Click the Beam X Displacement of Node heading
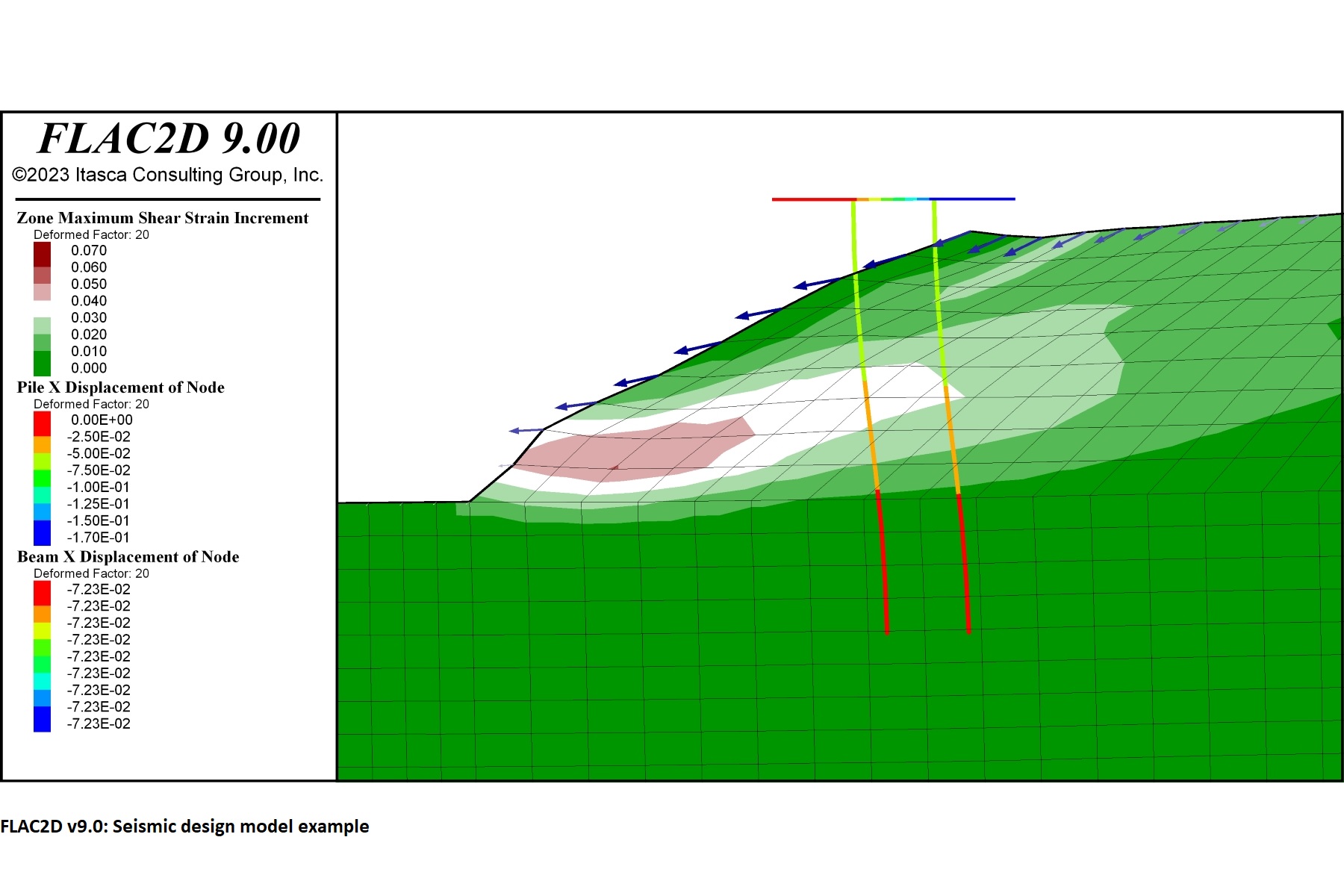The image size is (1344, 896). (x=128, y=557)
